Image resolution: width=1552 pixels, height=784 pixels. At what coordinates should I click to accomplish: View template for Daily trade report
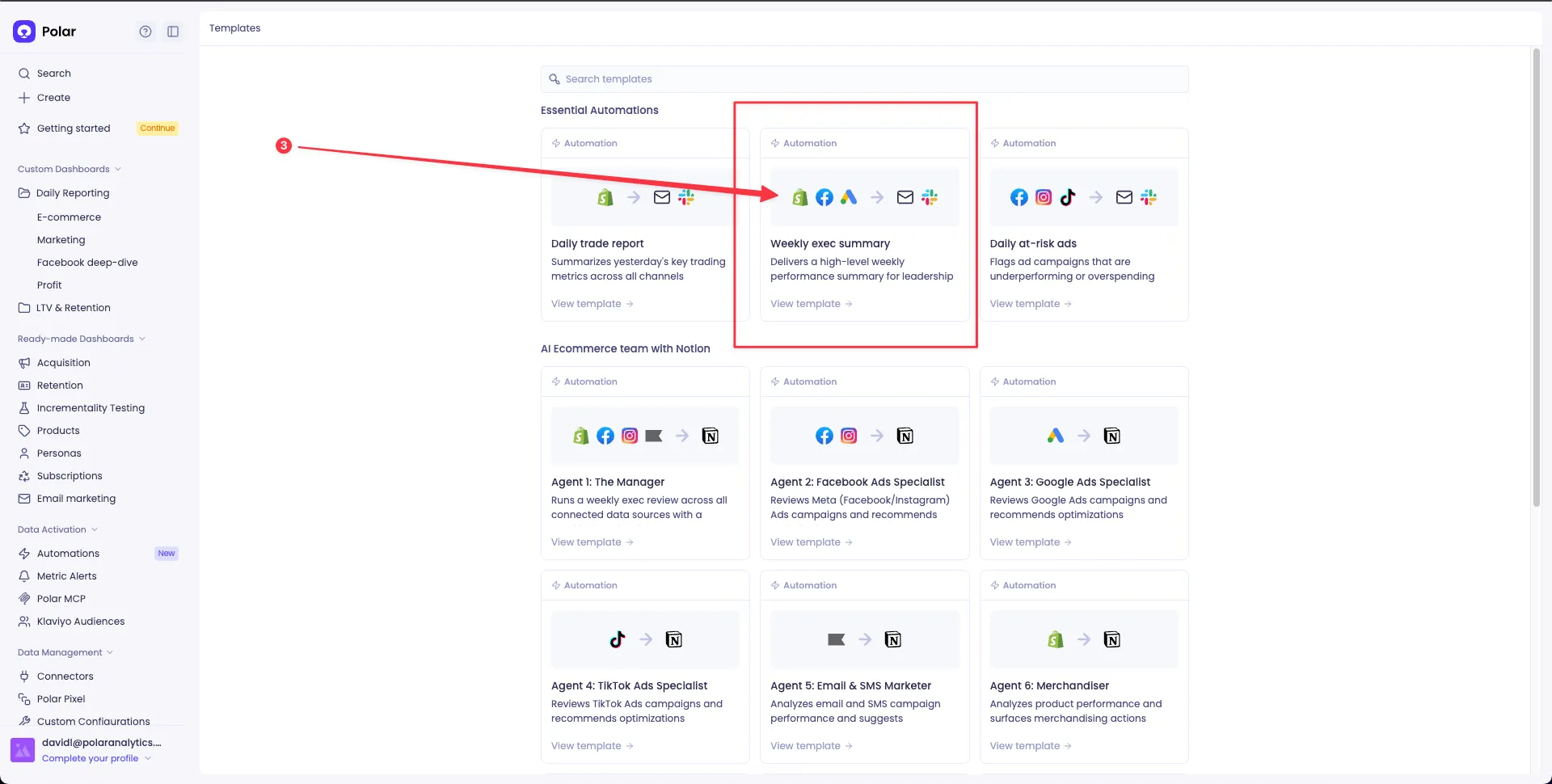pyautogui.click(x=593, y=304)
